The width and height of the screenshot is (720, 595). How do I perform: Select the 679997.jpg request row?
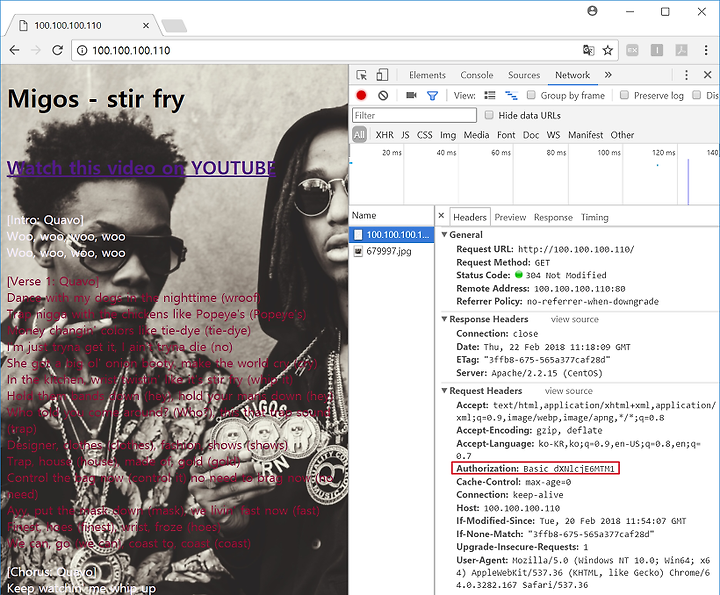tap(392, 251)
